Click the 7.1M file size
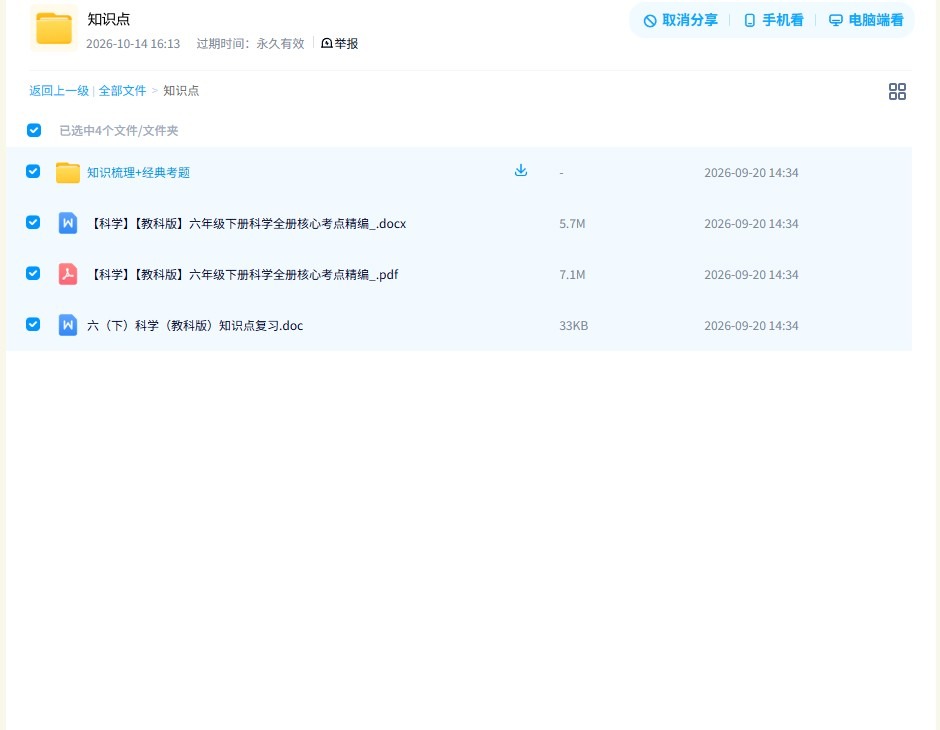The image size is (940, 730). coord(572,274)
